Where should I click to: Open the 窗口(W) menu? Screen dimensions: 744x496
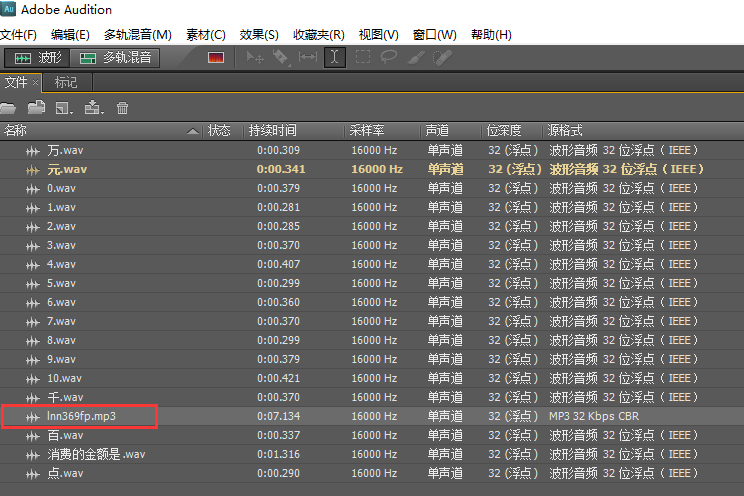point(435,35)
